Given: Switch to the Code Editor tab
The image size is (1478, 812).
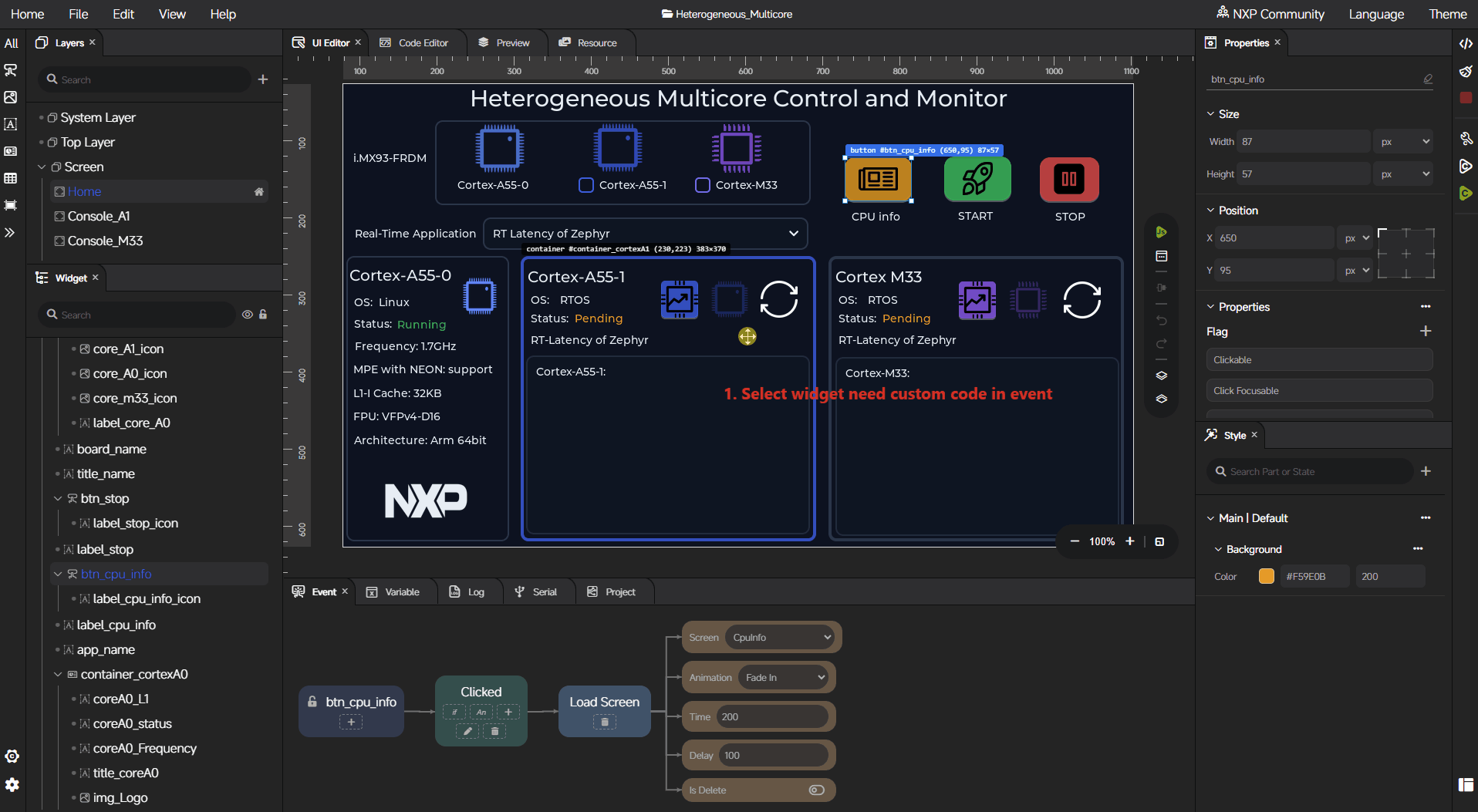Looking at the screenshot, I should [x=414, y=42].
